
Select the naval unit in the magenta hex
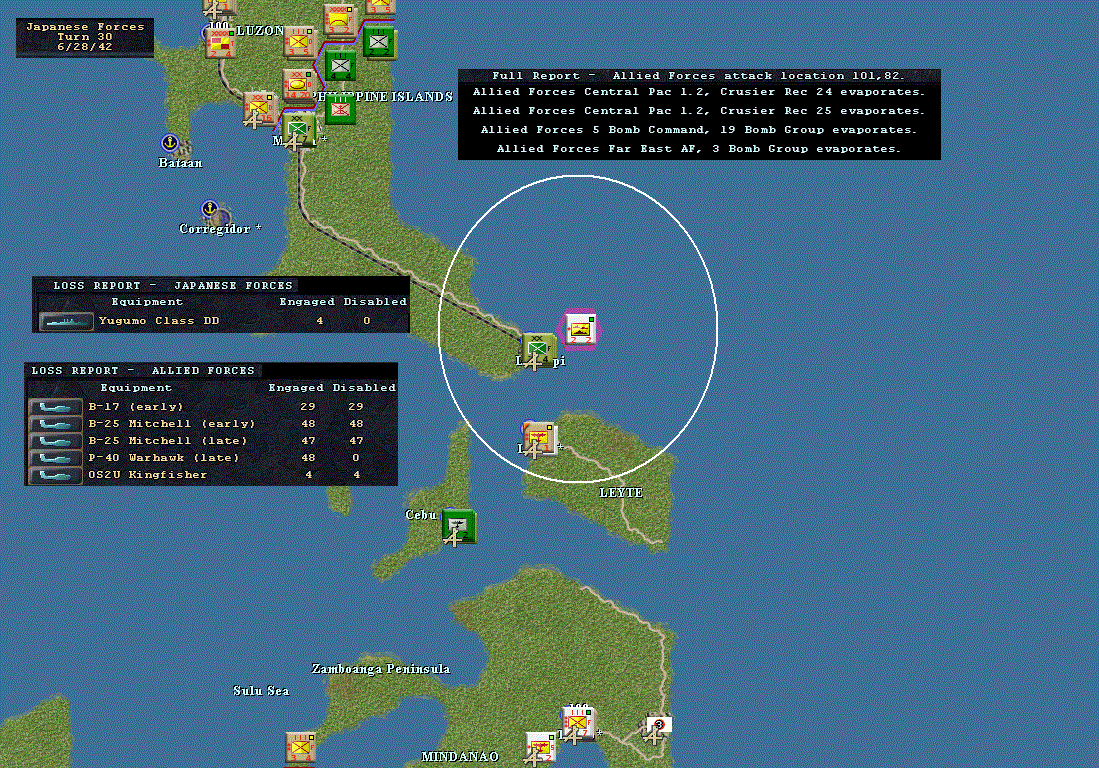[x=580, y=329]
